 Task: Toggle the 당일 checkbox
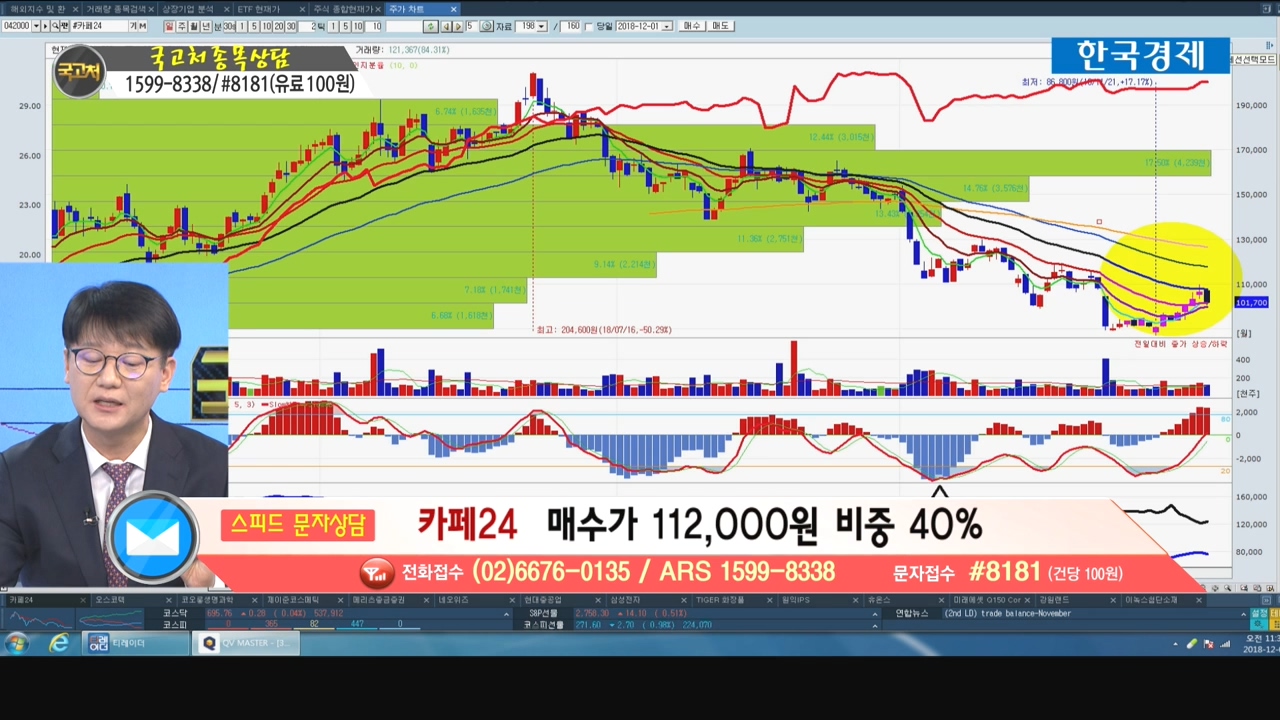[588, 26]
